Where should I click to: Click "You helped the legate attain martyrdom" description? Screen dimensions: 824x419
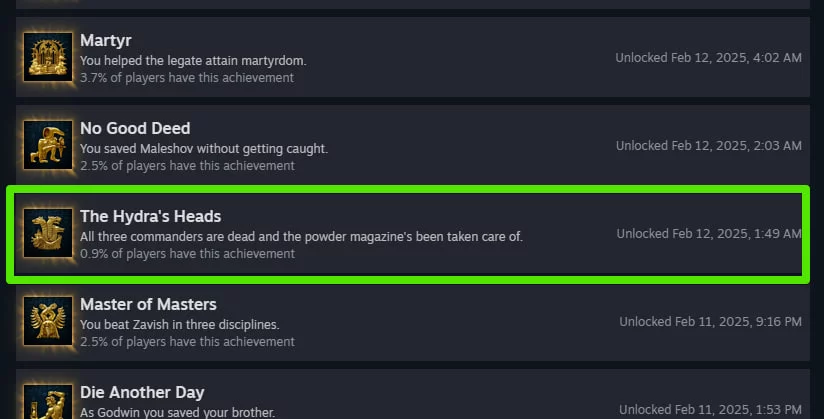coord(193,61)
